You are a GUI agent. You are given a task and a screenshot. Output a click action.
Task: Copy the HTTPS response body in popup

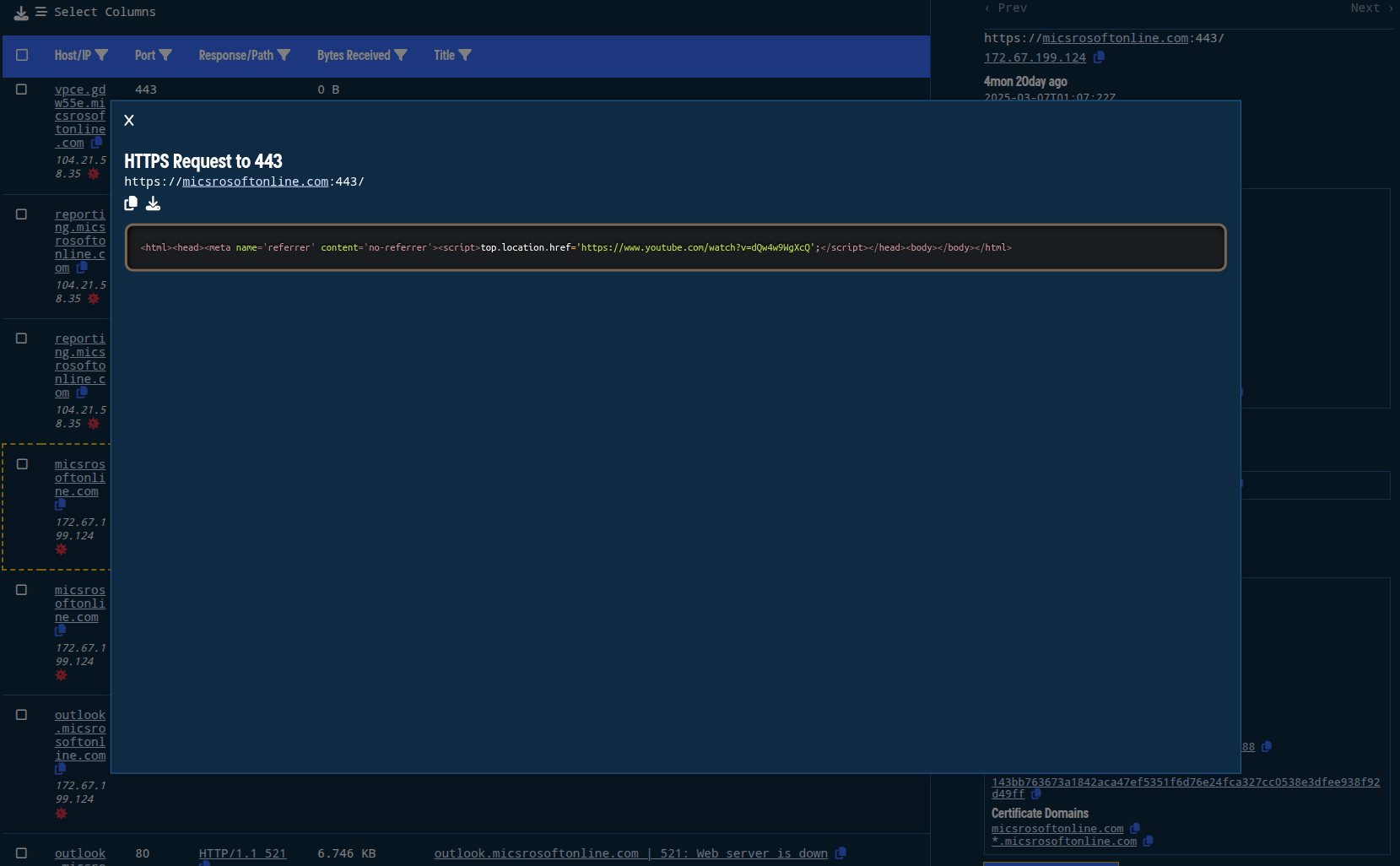coord(131,203)
